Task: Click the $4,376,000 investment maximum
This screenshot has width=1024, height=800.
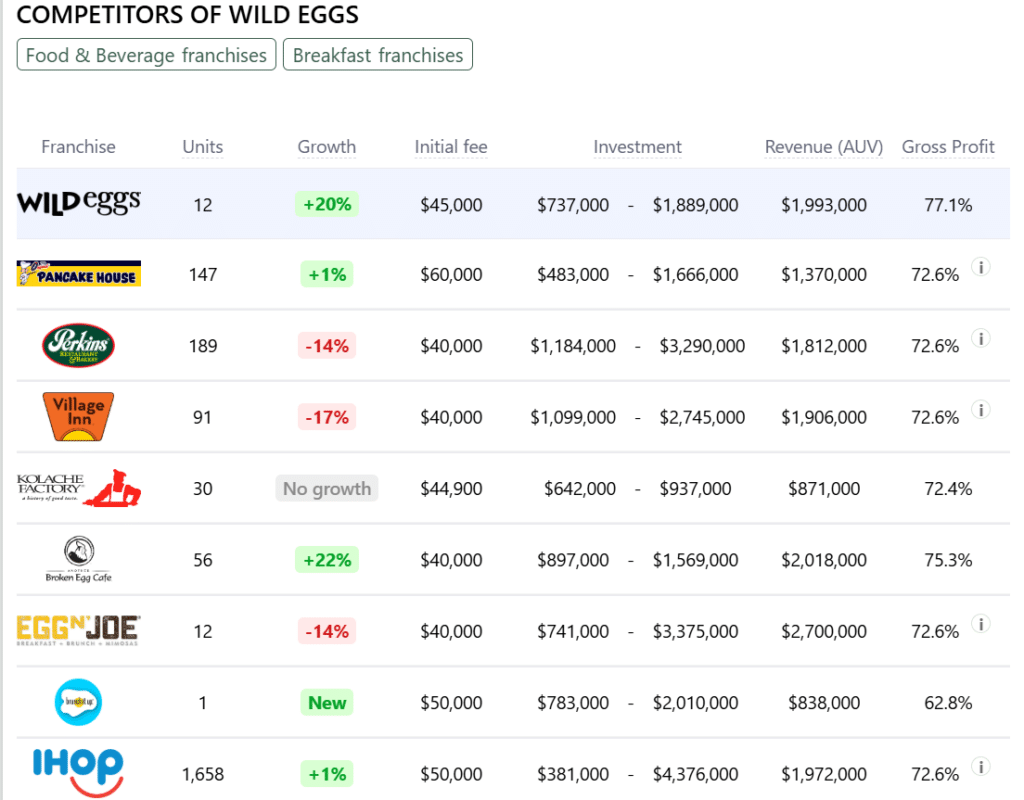Action: pos(696,775)
